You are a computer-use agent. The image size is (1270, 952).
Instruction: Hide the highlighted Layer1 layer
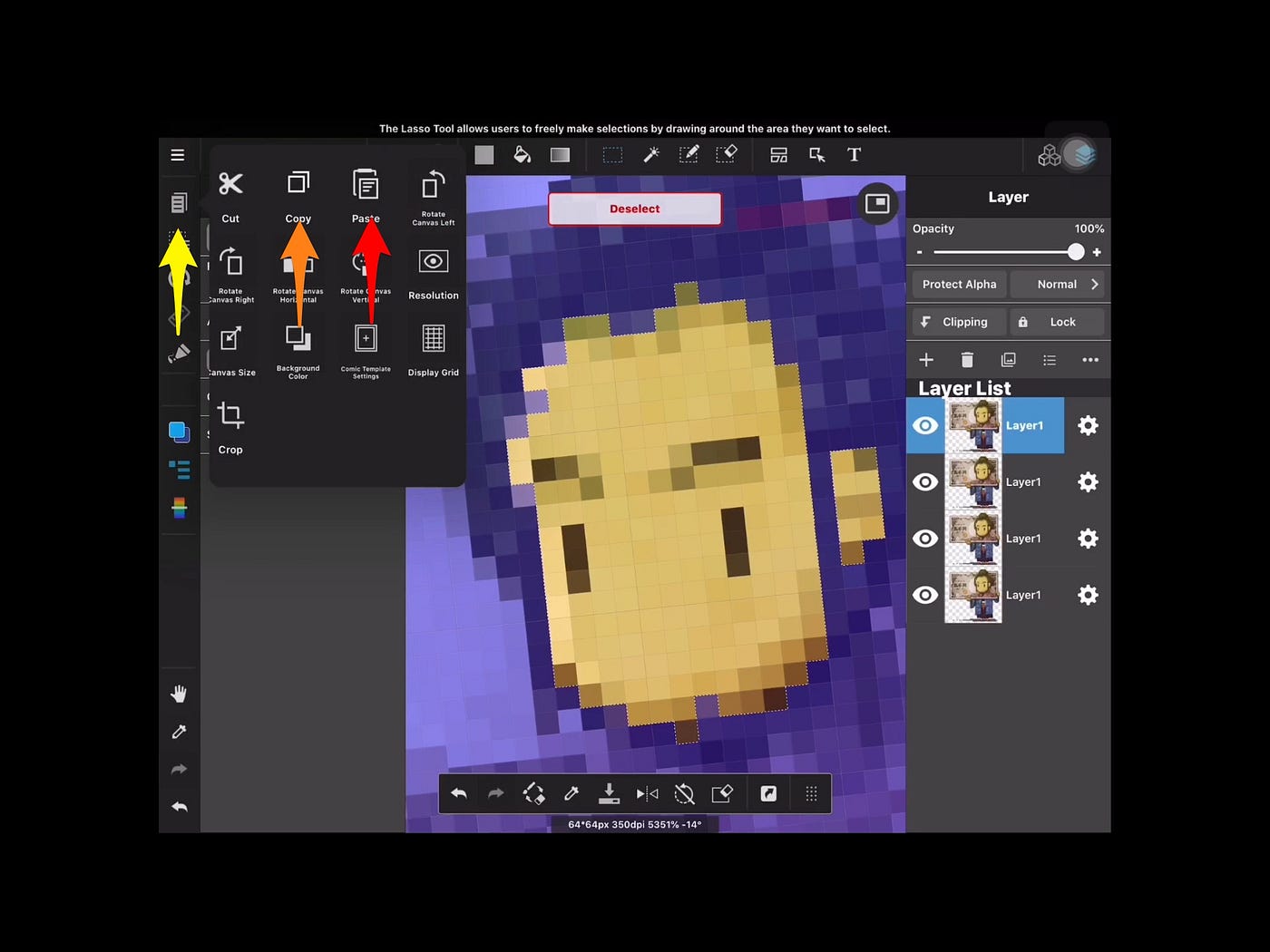925,425
